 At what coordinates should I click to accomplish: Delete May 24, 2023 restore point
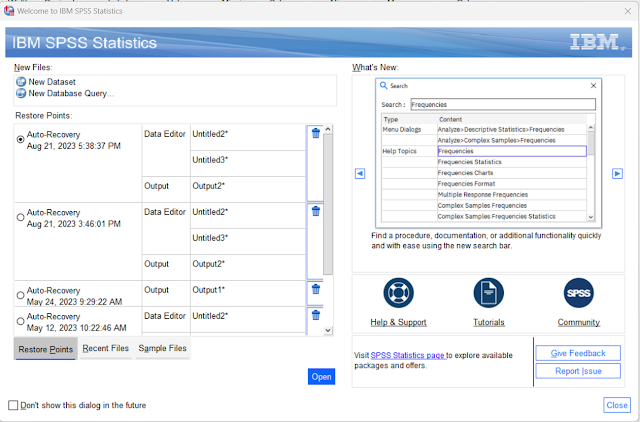coord(316,289)
